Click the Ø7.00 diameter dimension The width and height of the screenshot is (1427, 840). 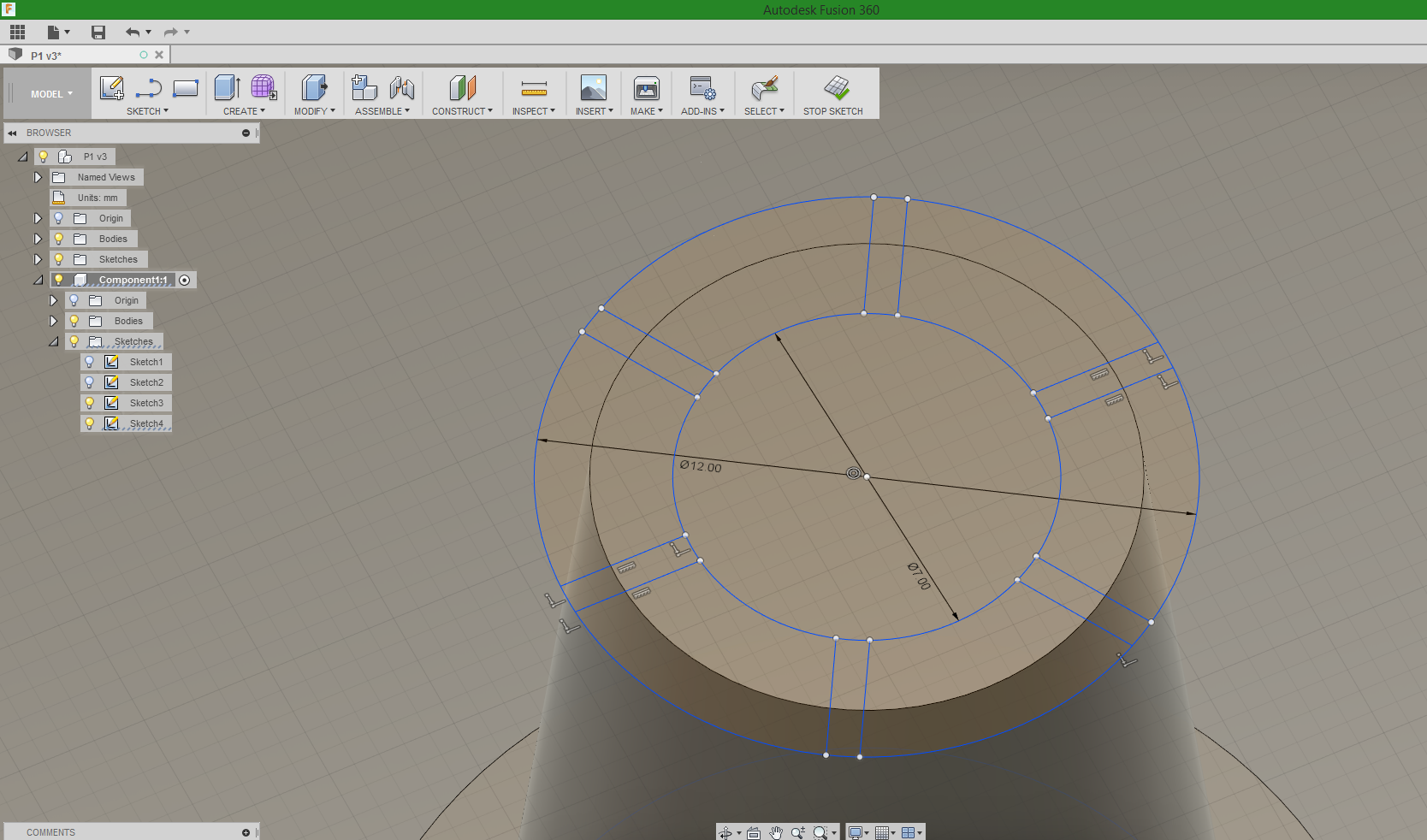919,576
